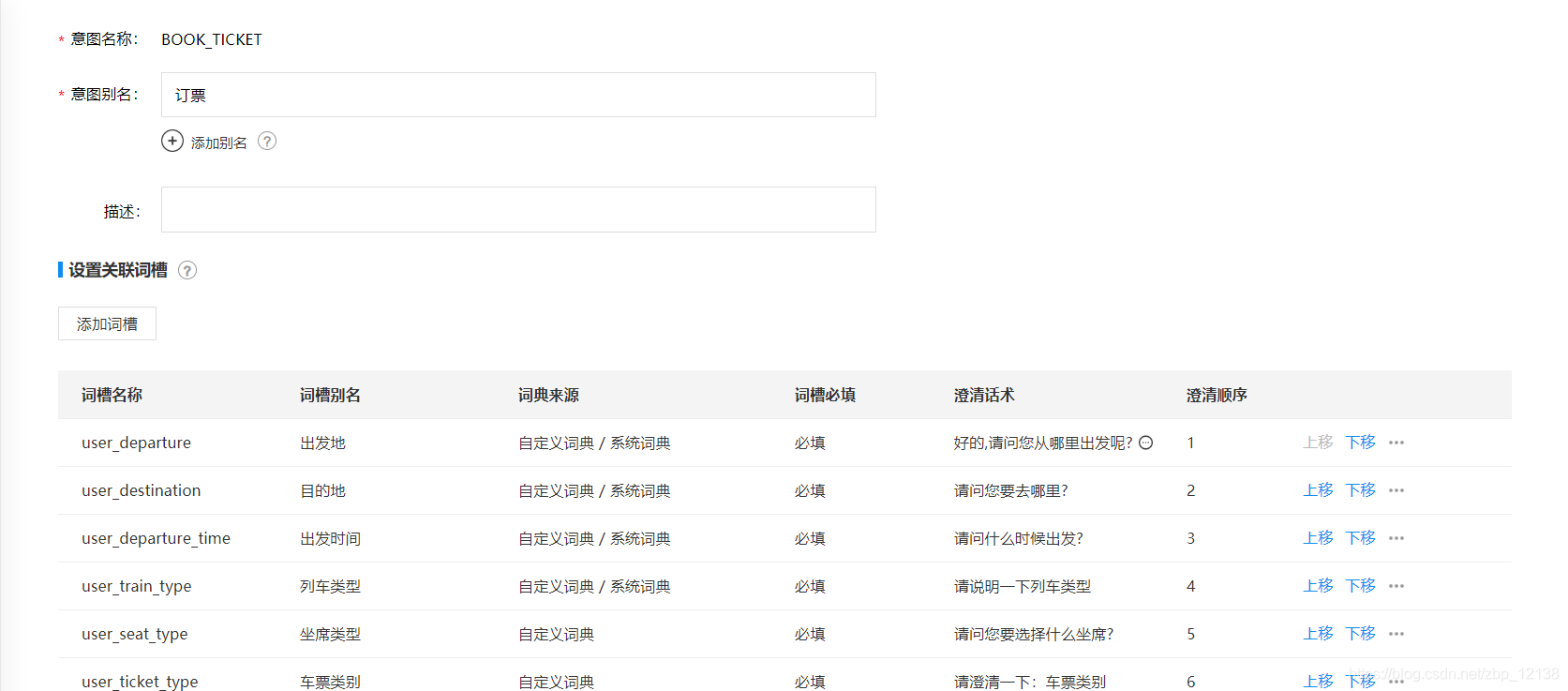Click dictionary source of user_seat_type row
Image resolution: width=1568 pixels, height=691 pixels.
click(556, 634)
